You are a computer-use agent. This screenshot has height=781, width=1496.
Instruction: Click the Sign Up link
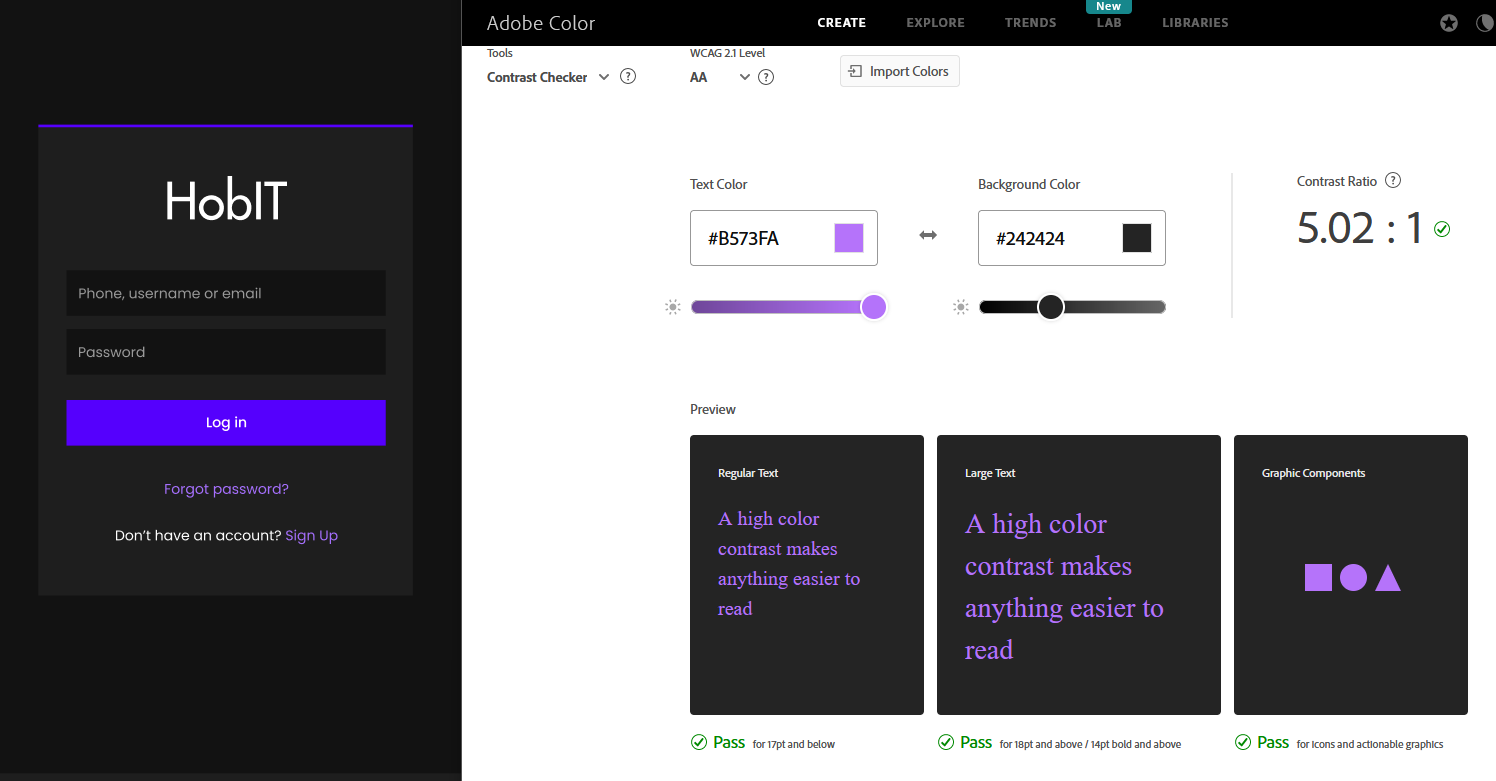click(311, 535)
